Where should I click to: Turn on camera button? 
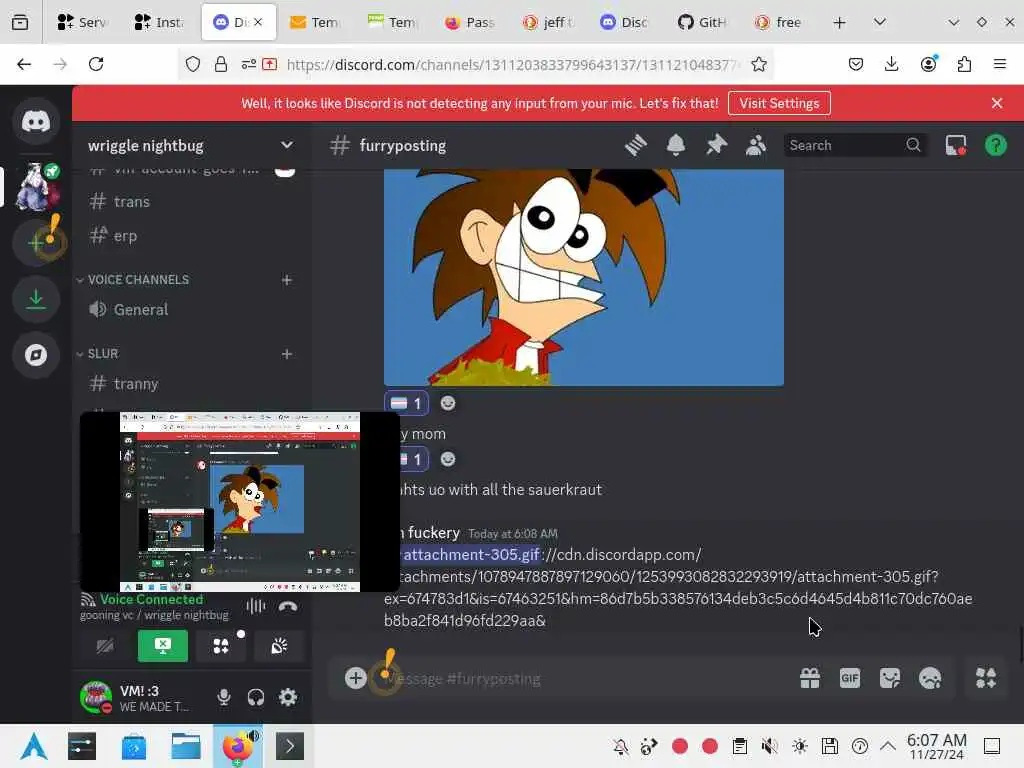[104, 646]
